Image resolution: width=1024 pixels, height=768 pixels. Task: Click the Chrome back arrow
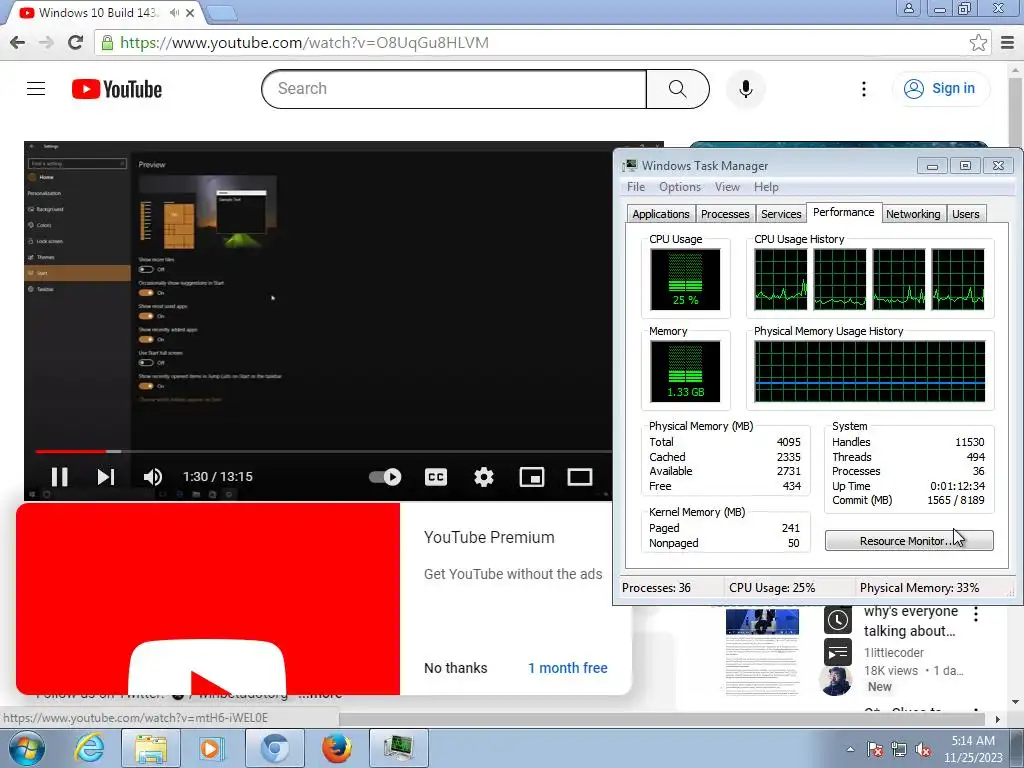click(x=18, y=42)
